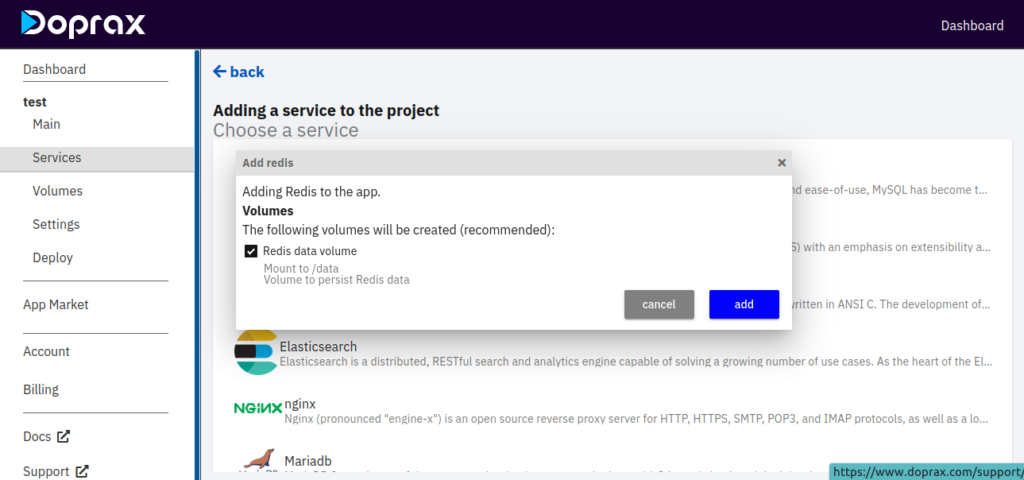Uncheck the Redis data volume checkbox
The width and height of the screenshot is (1024, 480).
pos(250,251)
